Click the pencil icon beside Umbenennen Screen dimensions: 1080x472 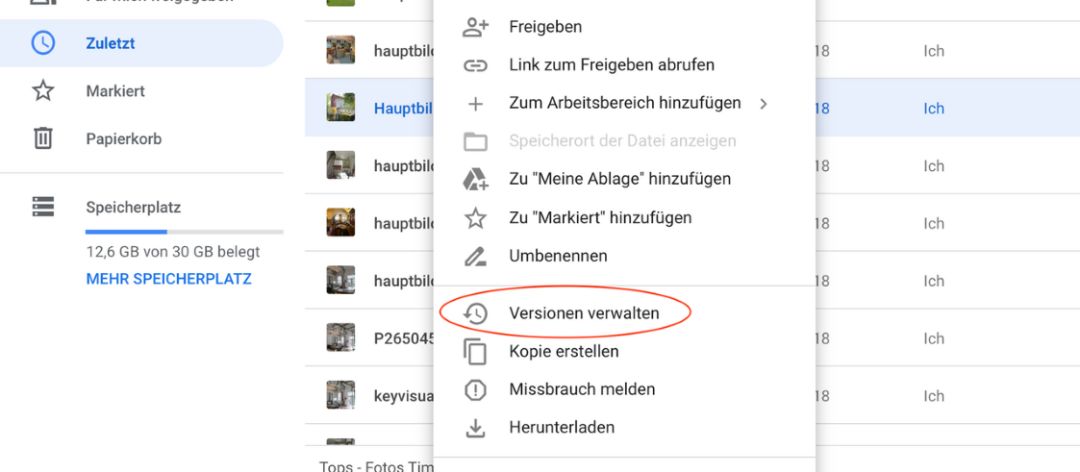click(475, 256)
